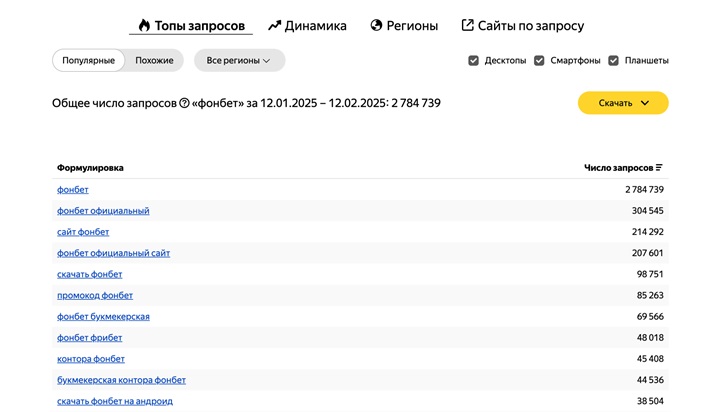Open the фонбет query link

point(73,190)
